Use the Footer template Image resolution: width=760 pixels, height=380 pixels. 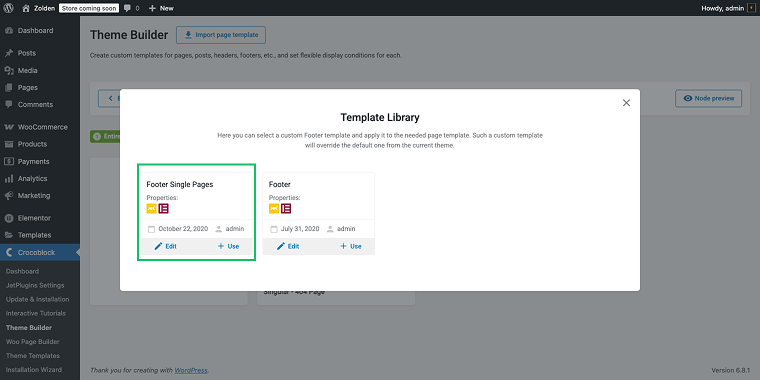pos(350,246)
